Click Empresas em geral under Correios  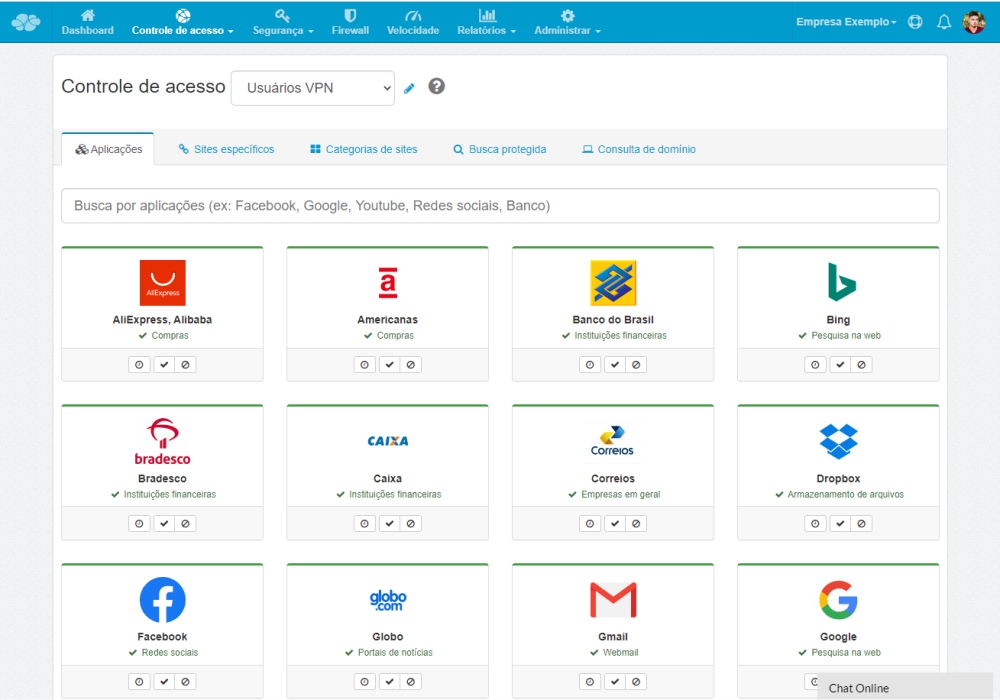620,494
